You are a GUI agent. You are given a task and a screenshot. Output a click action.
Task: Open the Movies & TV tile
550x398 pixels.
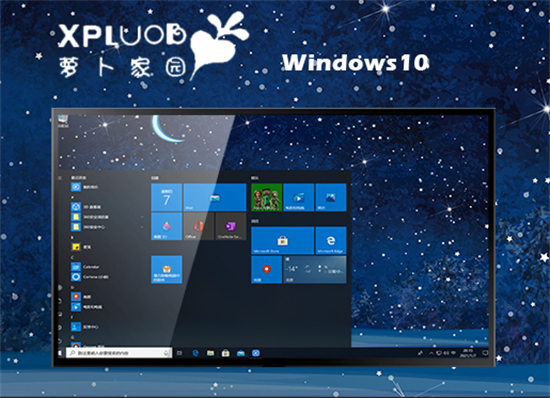coord(299,197)
